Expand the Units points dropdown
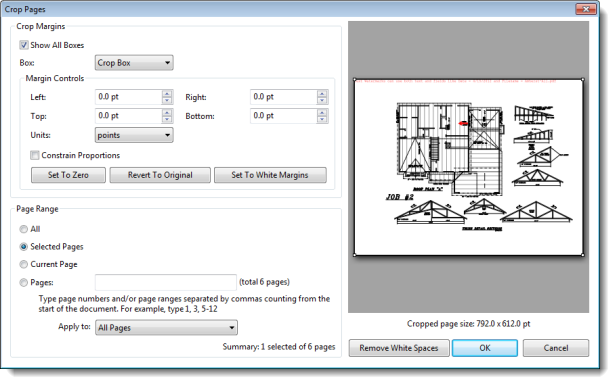The height and width of the screenshot is (384, 615). [134, 135]
